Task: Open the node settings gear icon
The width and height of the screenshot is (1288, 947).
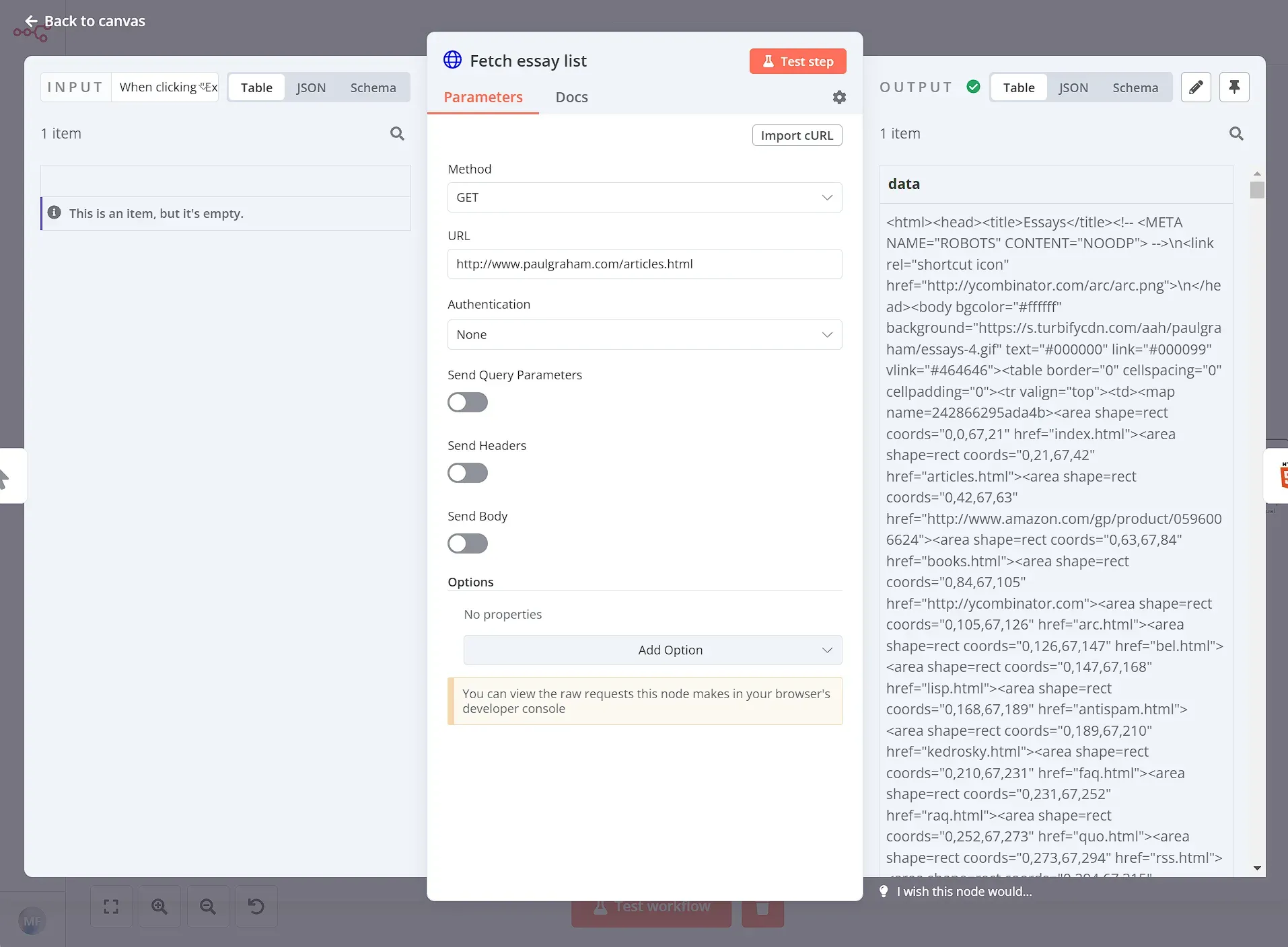Action: click(839, 97)
